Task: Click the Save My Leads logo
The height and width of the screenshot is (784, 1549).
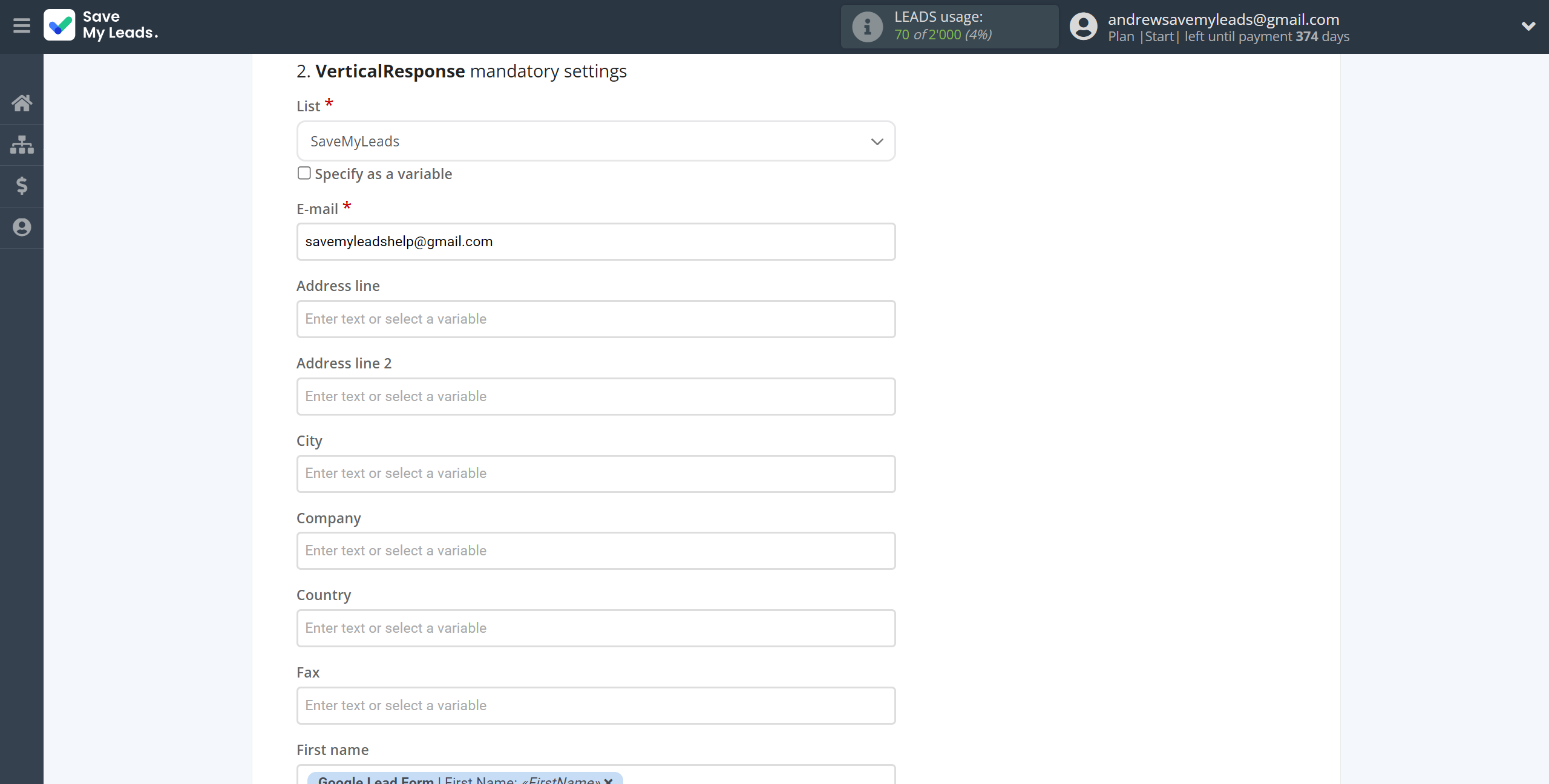Action: [59, 25]
